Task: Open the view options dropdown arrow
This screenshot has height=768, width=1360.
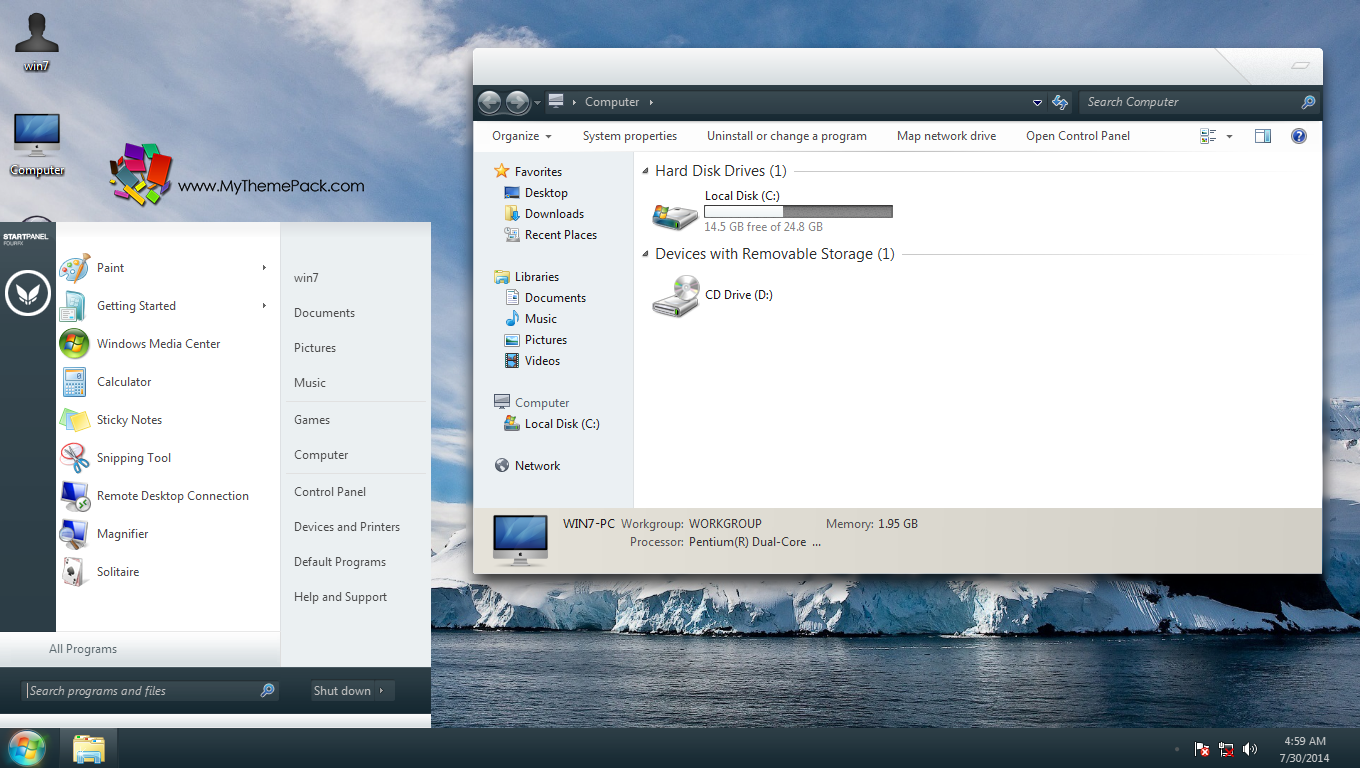Action: (x=1229, y=136)
